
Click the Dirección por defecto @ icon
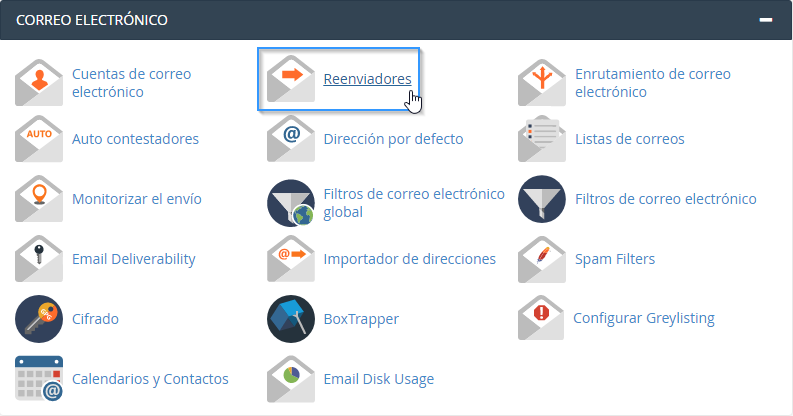click(x=291, y=139)
